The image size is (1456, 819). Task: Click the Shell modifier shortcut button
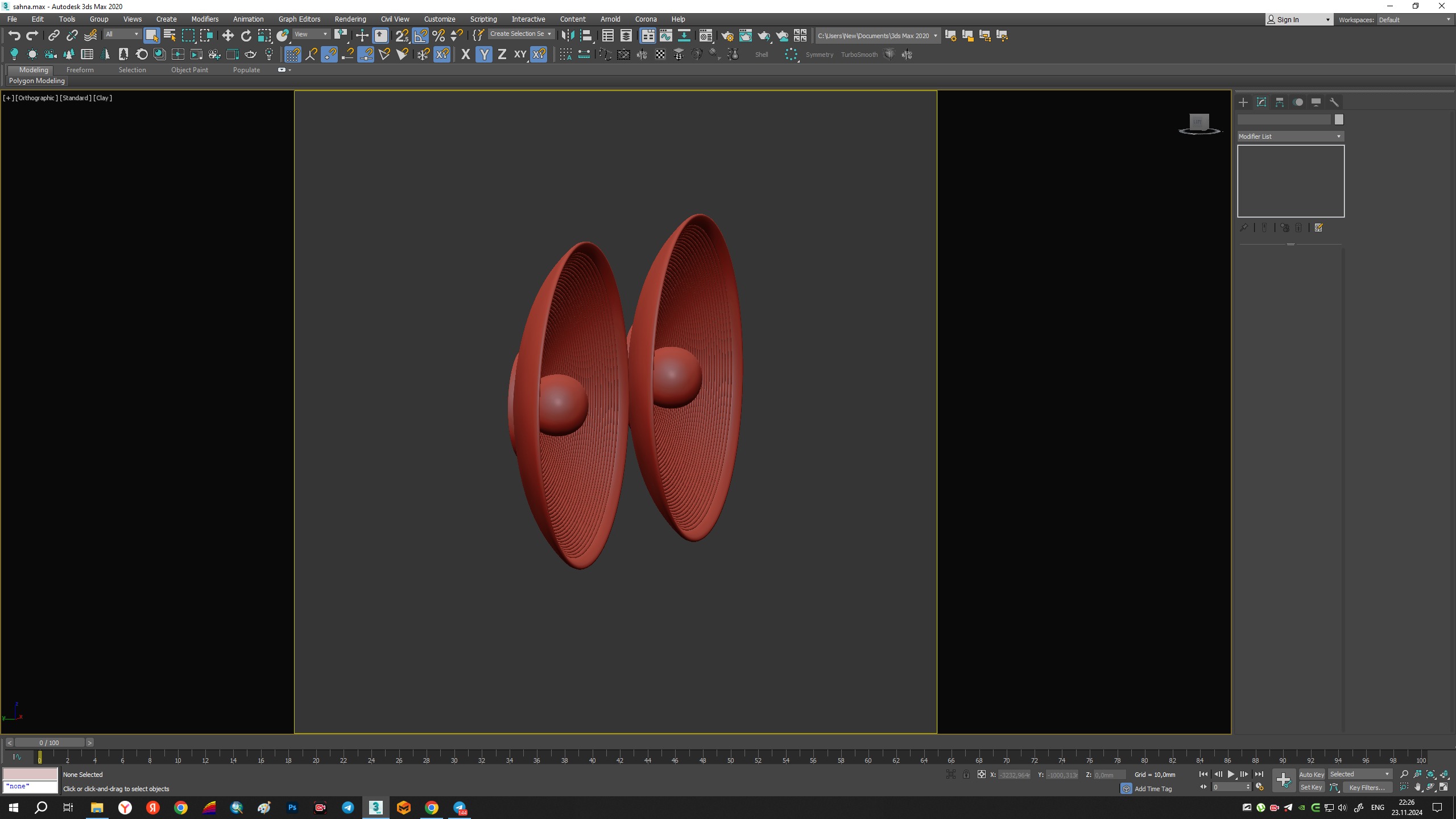(762, 55)
